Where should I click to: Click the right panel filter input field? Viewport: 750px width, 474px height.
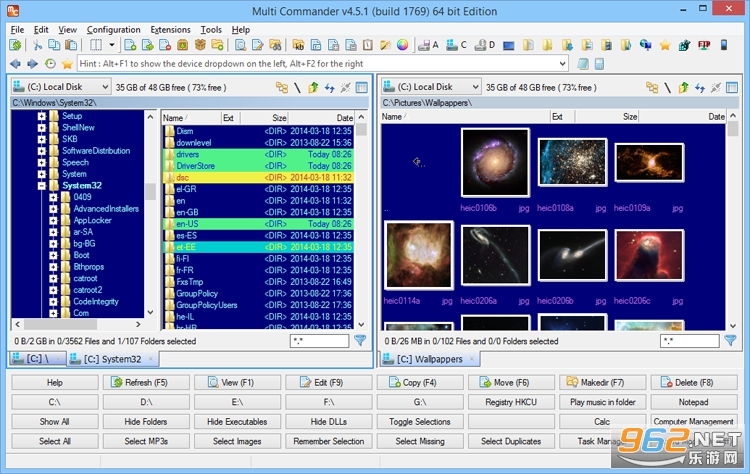point(689,341)
